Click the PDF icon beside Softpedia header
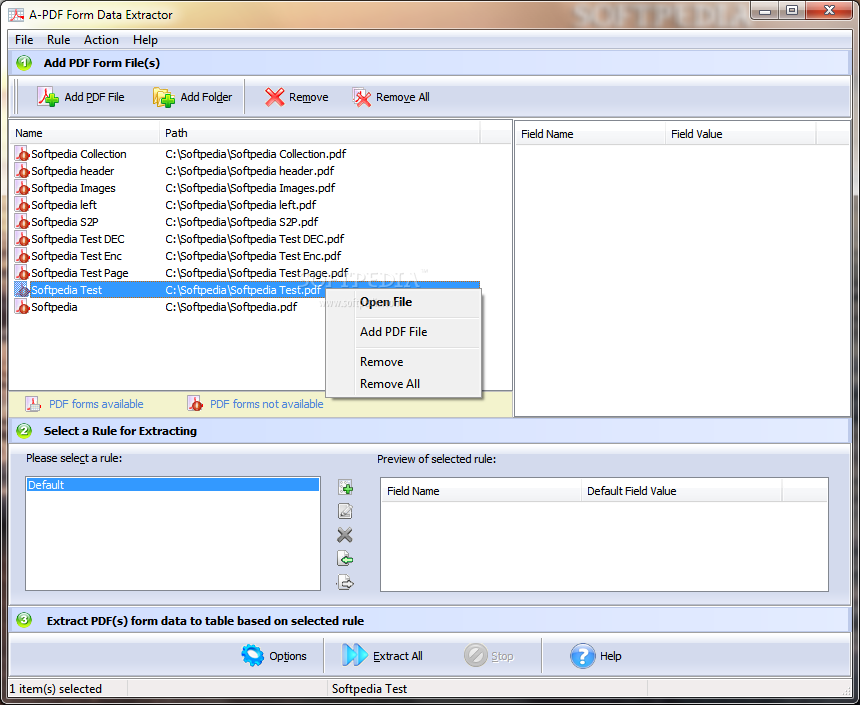The image size is (860, 705). (22, 171)
